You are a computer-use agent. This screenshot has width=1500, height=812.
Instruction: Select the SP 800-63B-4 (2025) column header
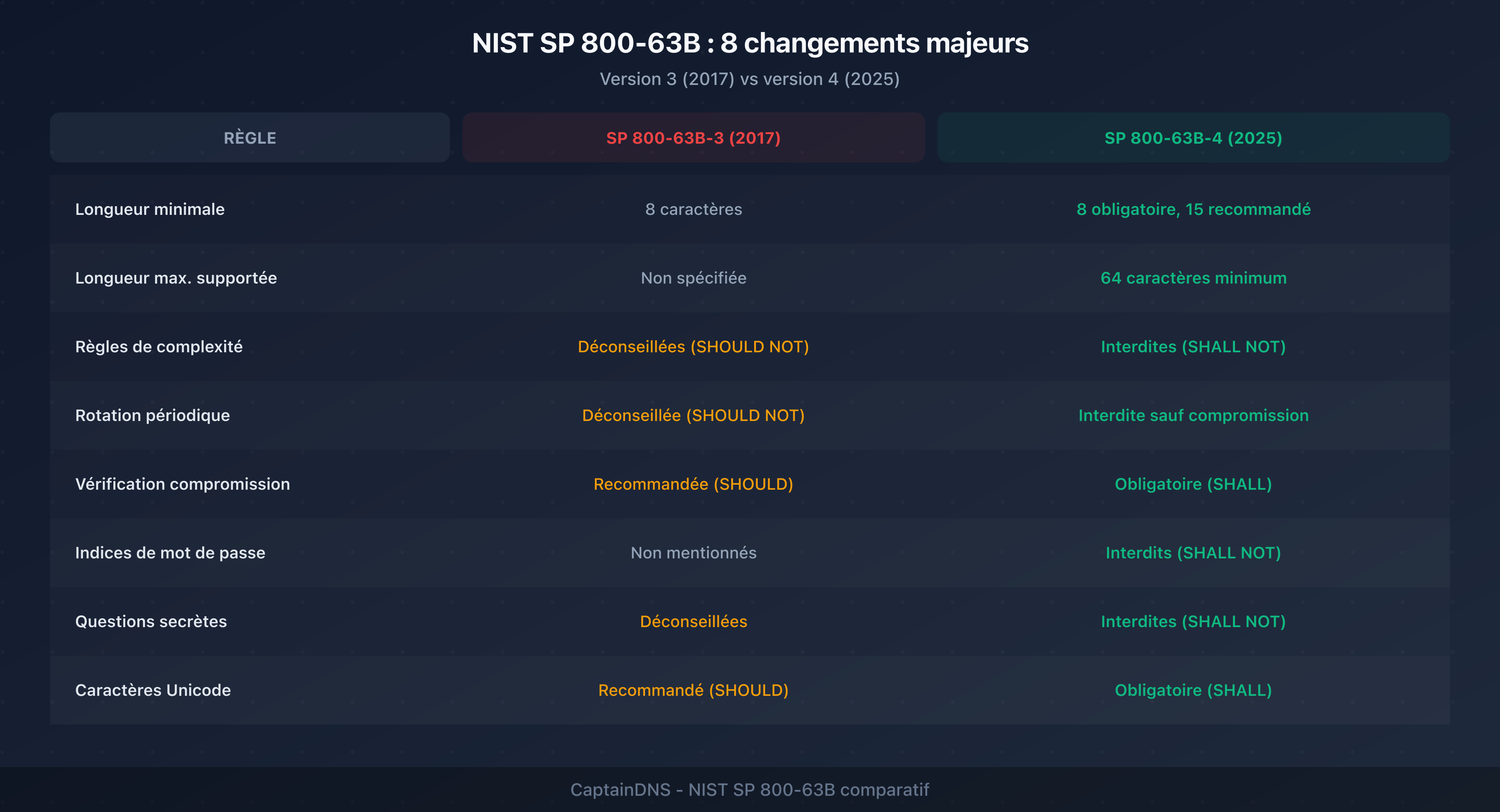(1193, 137)
